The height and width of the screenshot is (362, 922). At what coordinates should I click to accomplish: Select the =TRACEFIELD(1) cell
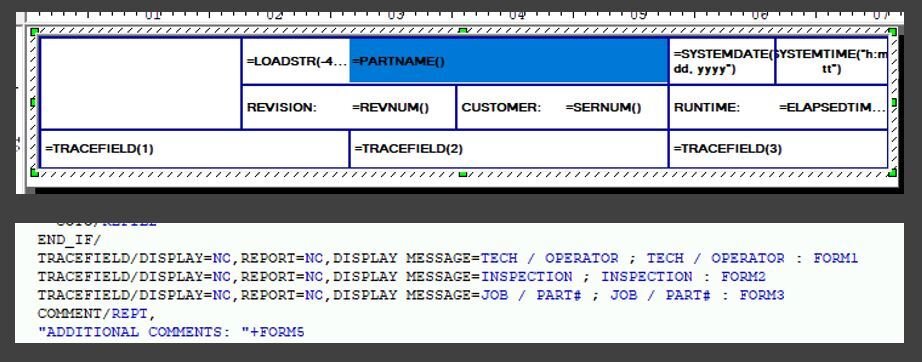(195, 149)
